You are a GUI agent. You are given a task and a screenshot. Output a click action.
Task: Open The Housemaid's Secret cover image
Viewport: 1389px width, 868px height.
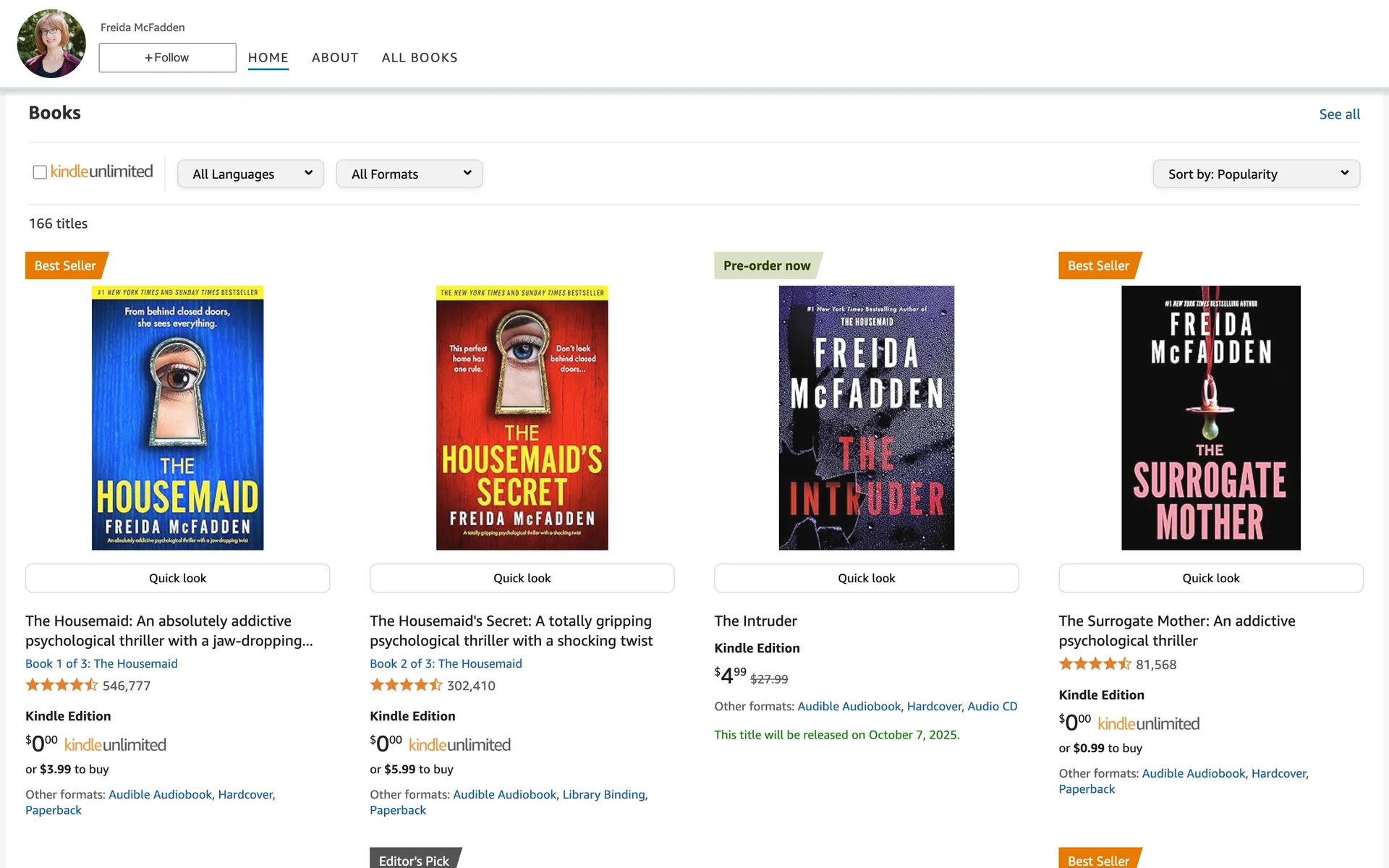522,417
